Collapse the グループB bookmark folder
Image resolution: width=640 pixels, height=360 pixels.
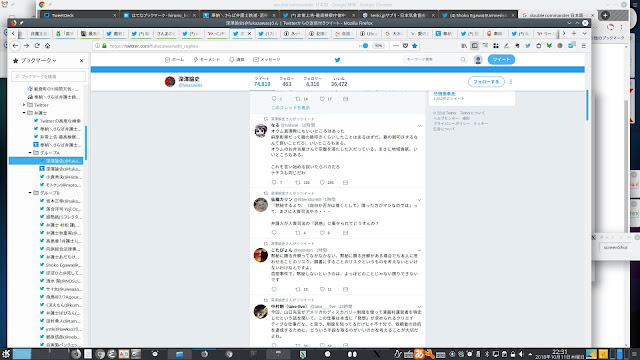point(30,193)
